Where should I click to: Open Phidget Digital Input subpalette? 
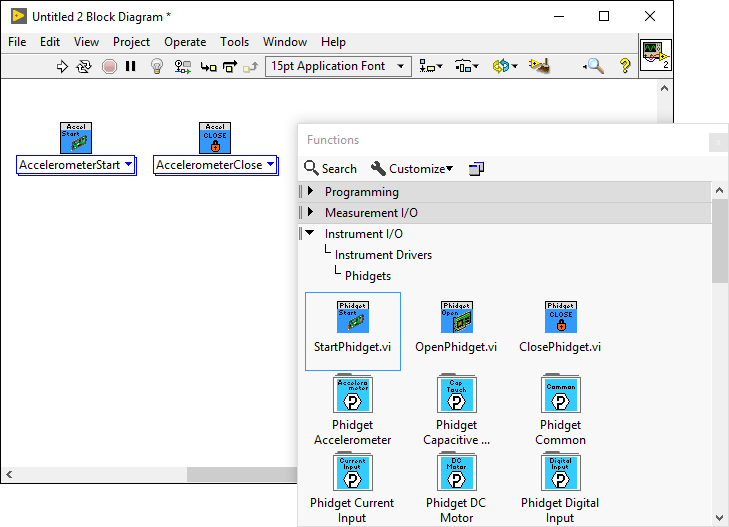[x=560, y=488]
